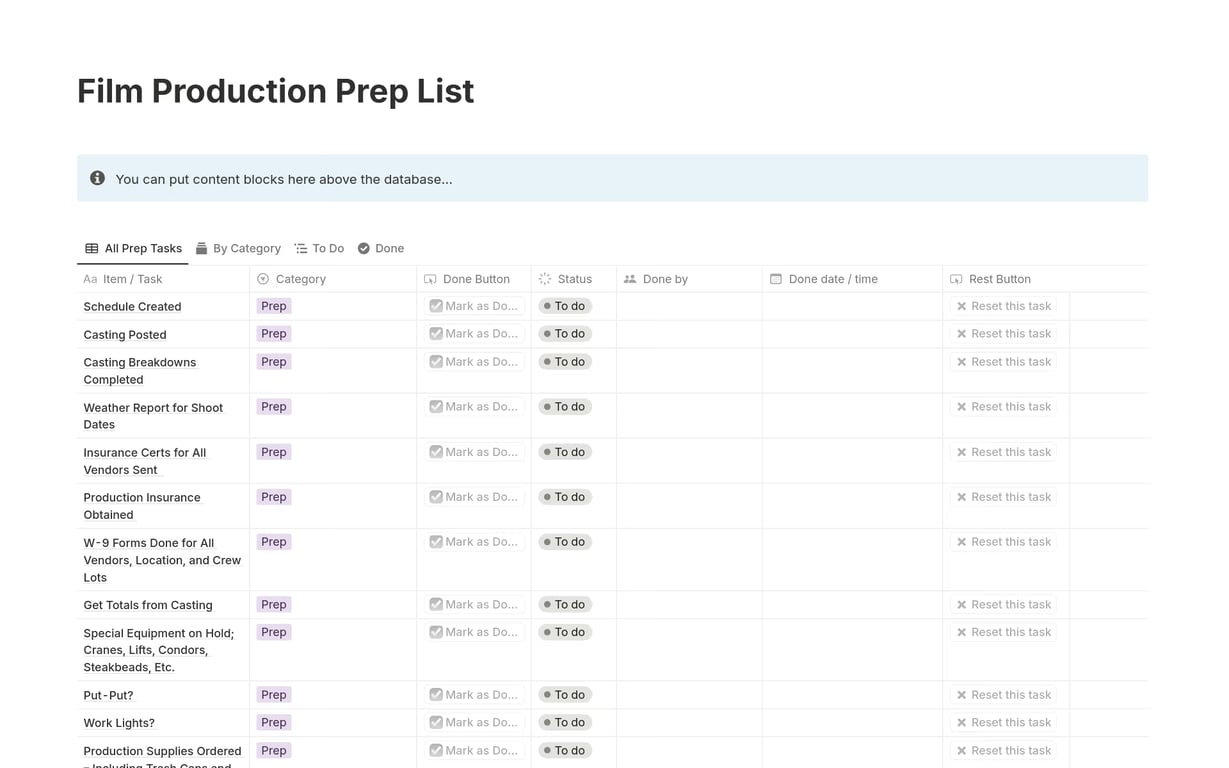This screenshot has height=768, width=1229.
Task: Switch to the Done view tab
Action: coord(381,248)
